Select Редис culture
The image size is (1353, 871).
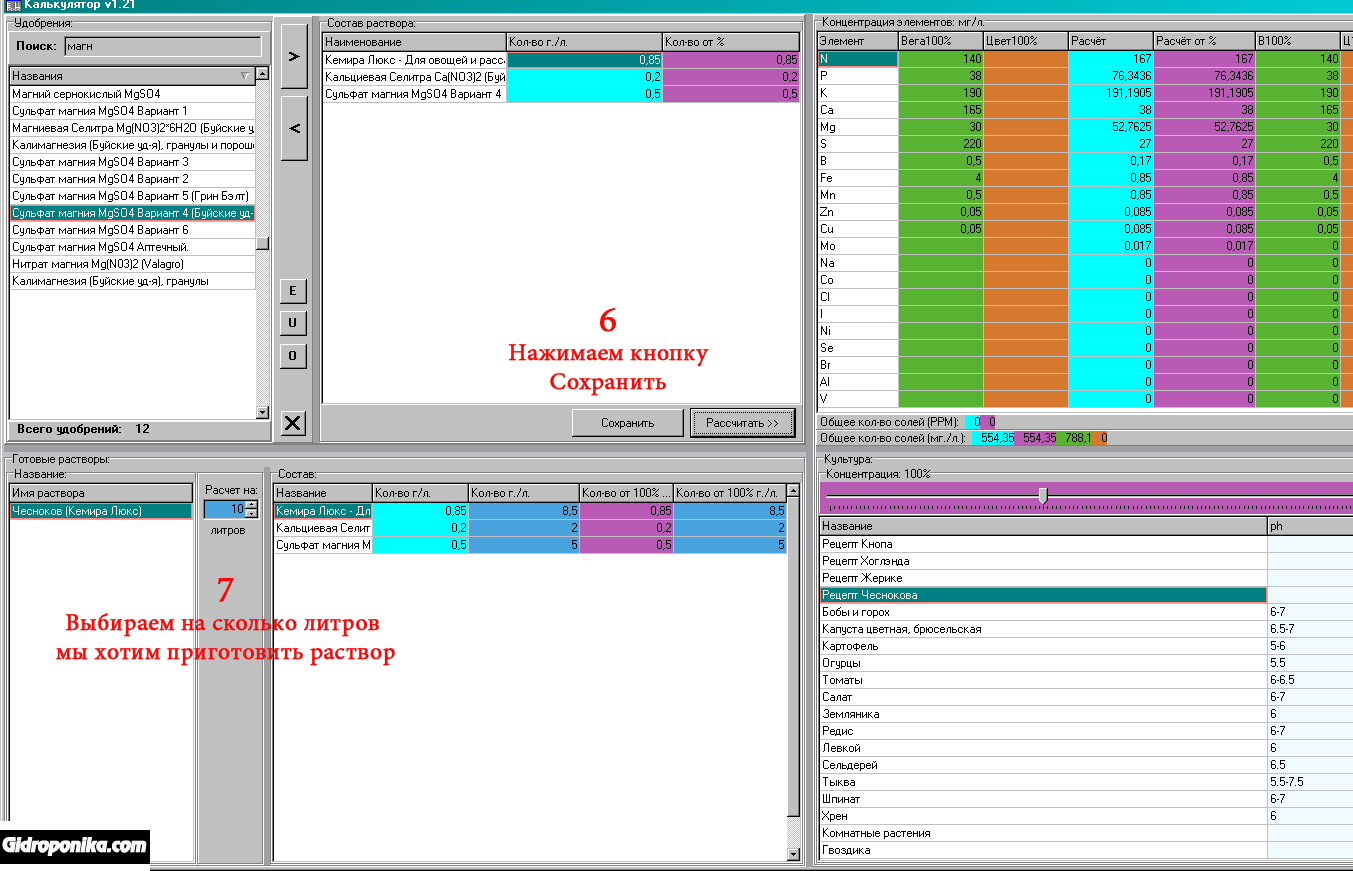pyautogui.click(x=1043, y=731)
